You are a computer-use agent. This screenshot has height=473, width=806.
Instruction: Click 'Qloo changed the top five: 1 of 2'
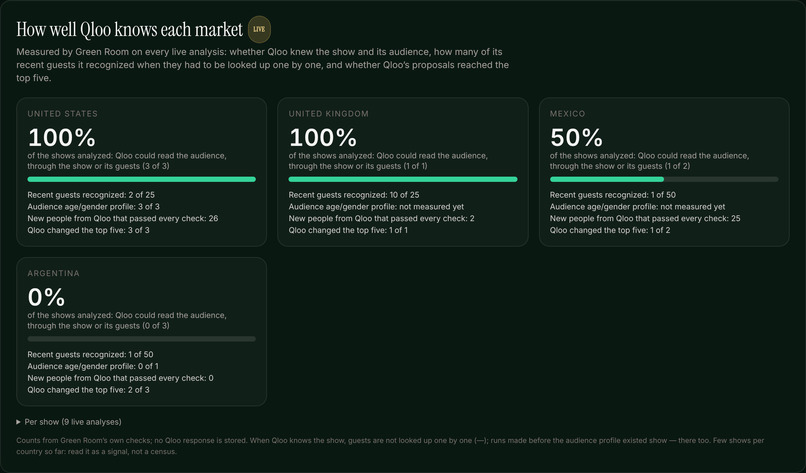pyautogui.click(x=610, y=230)
